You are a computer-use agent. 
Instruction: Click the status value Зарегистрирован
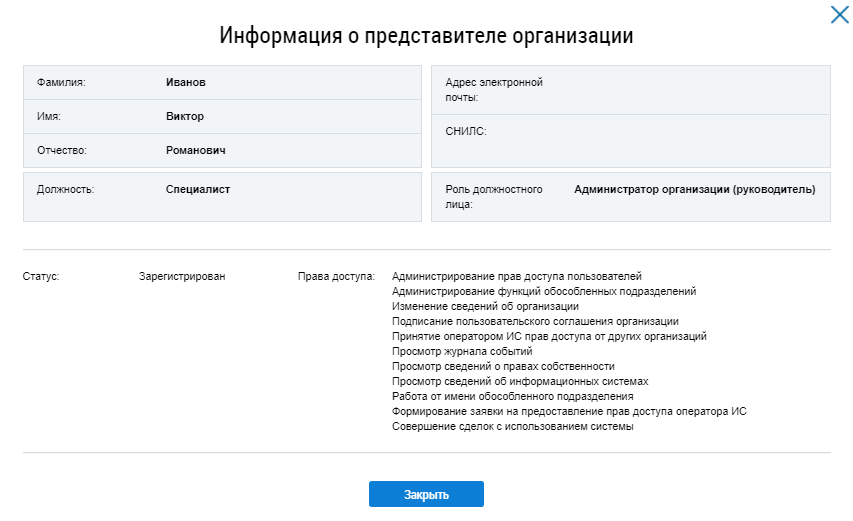[x=182, y=276]
